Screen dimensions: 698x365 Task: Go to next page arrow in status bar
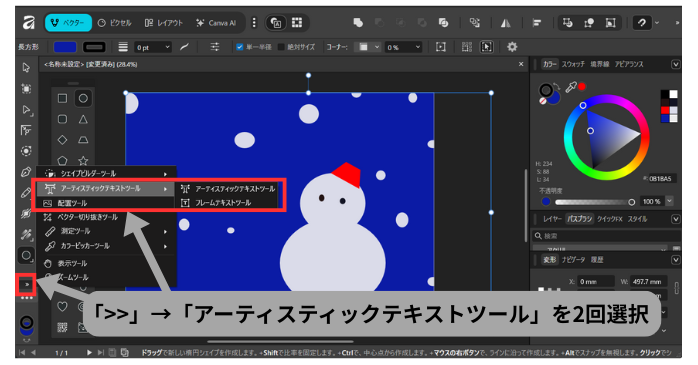click(89, 353)
